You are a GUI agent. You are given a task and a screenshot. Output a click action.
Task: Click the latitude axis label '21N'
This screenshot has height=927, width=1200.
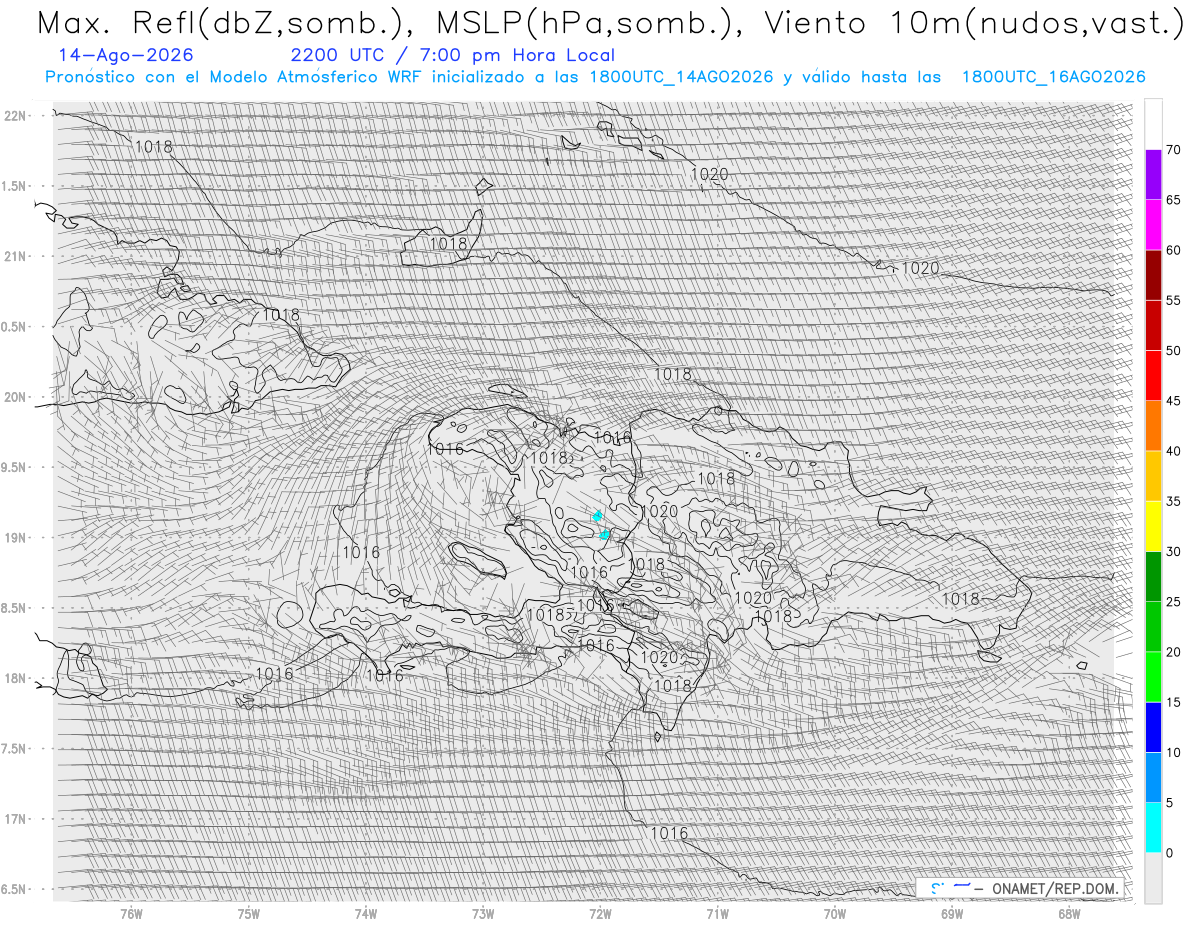[17, 256]
